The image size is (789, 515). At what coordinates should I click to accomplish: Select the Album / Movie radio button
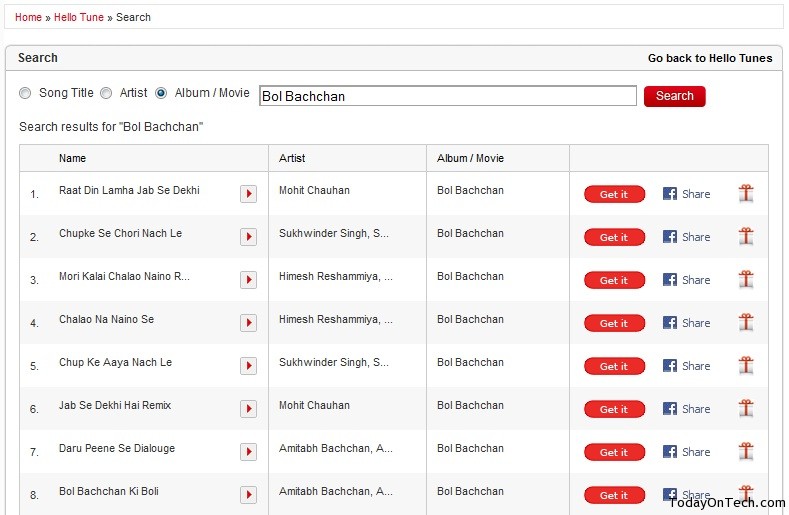pyautogui.click(x=161, y=93)
